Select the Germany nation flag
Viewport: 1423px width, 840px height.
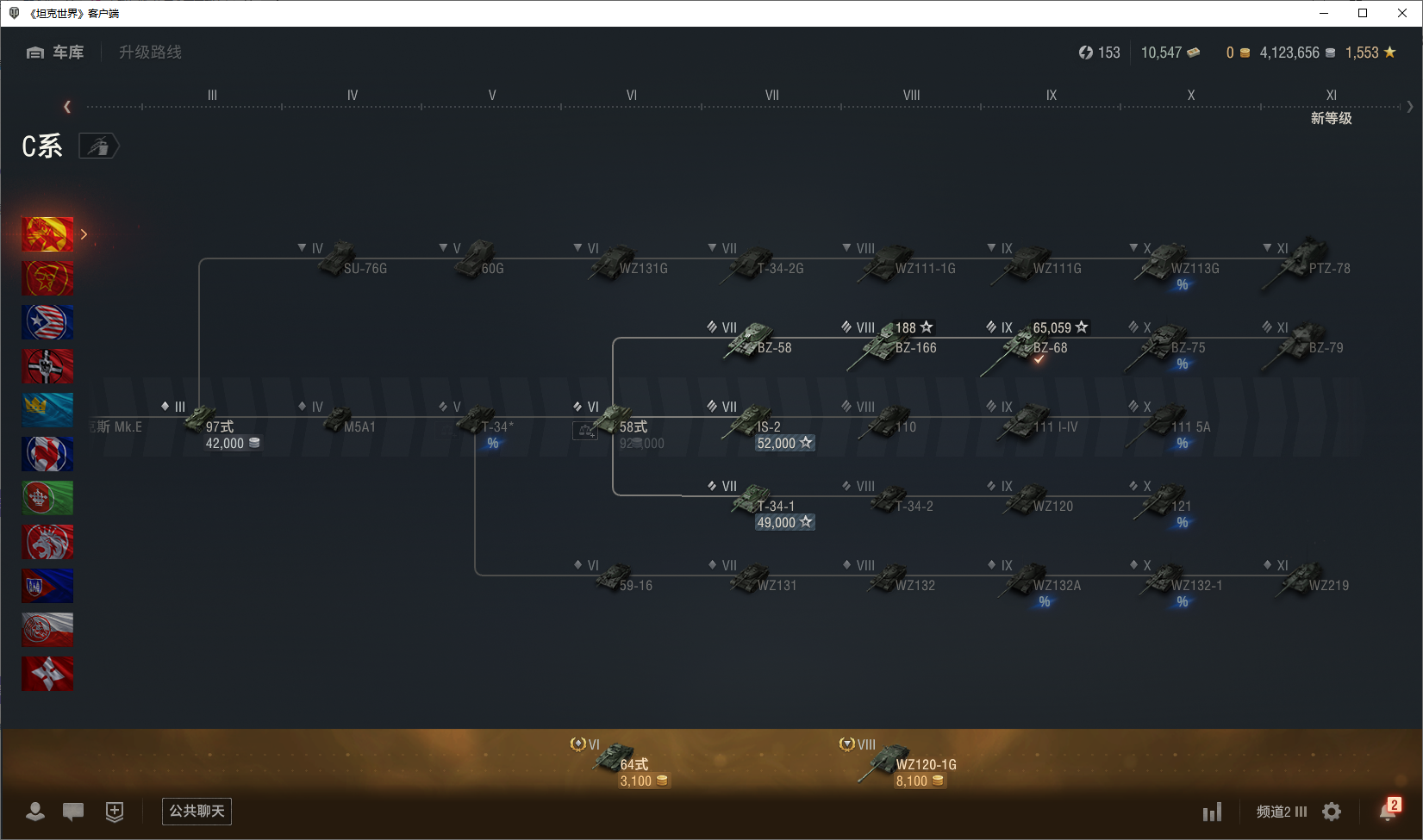(x=47, y=366)
